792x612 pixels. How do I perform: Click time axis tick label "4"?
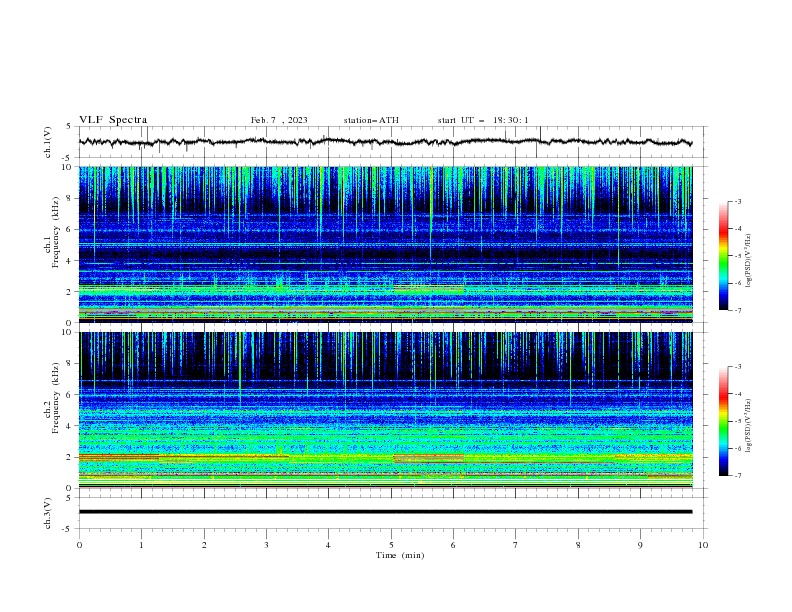[x=328, y=545]
